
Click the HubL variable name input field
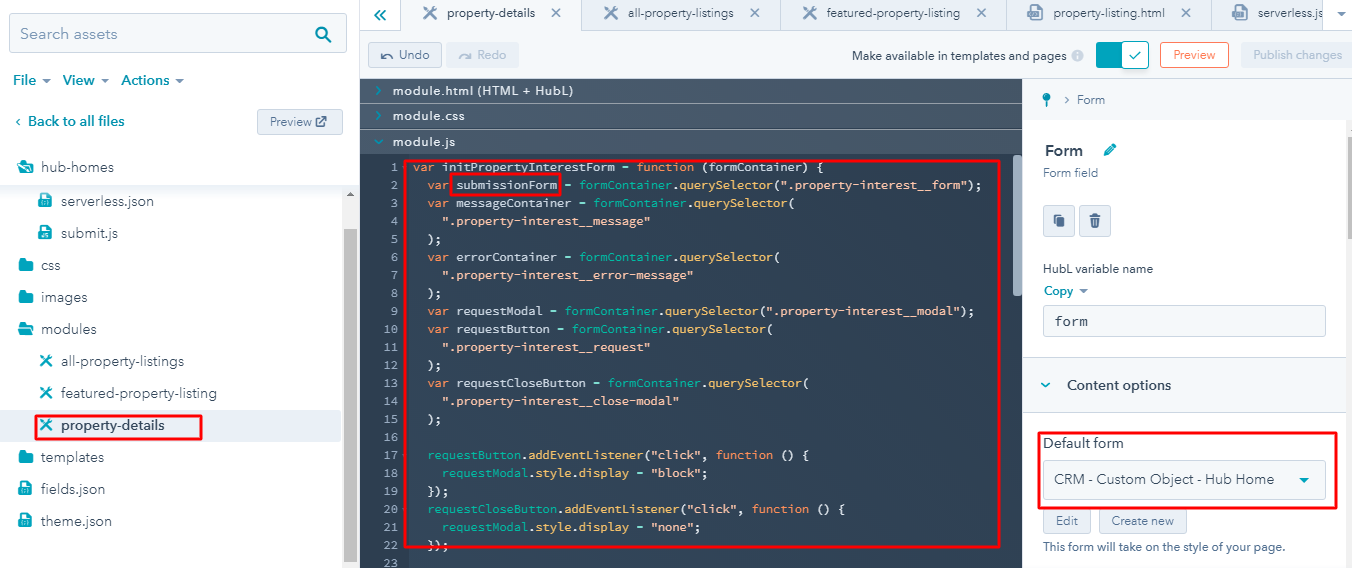click(1184, 321)
